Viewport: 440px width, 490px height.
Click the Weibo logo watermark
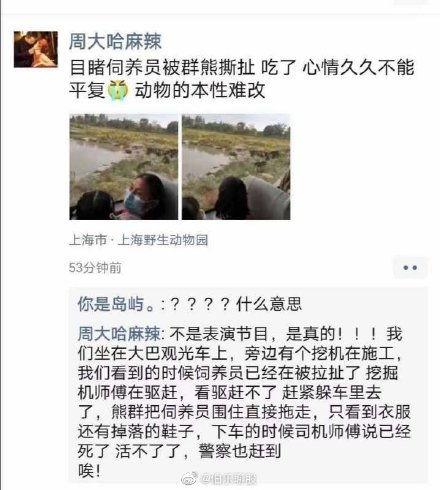point(189,479)
